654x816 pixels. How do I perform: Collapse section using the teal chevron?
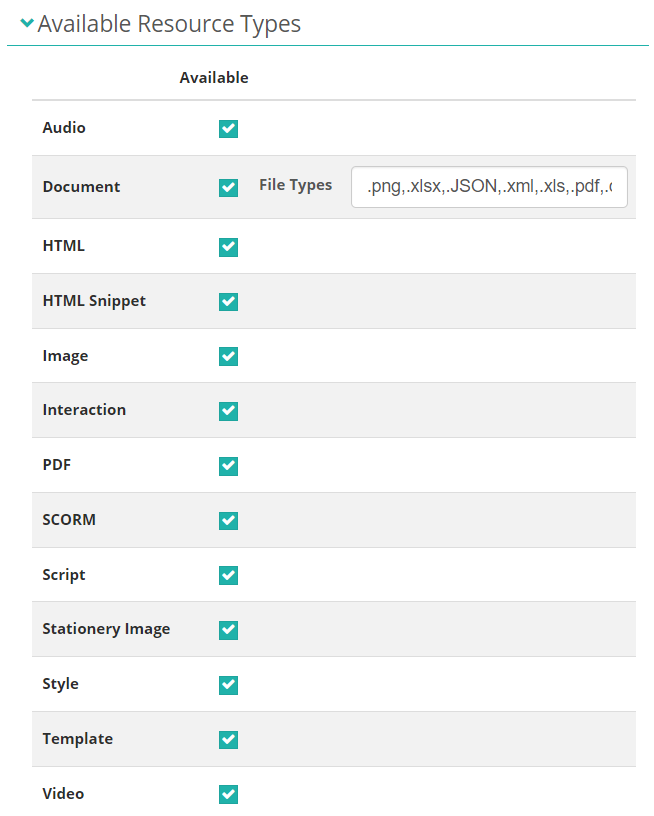(x=27, y=24)
